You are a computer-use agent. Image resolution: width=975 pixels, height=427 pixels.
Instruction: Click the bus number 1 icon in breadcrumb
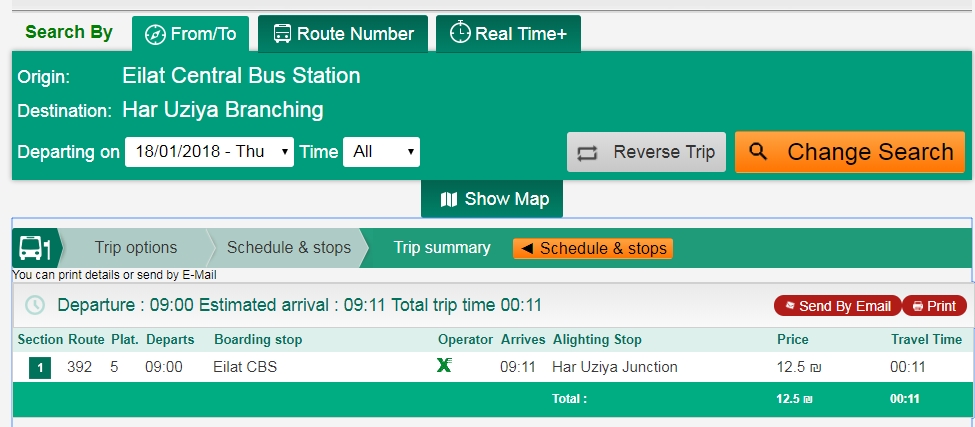(x=35, y=248)
